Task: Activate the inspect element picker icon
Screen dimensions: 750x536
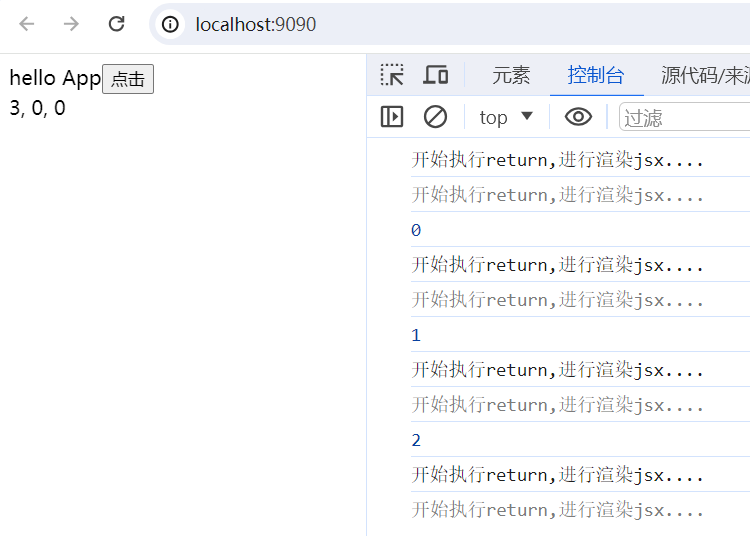Action: [x=392, y=75]
